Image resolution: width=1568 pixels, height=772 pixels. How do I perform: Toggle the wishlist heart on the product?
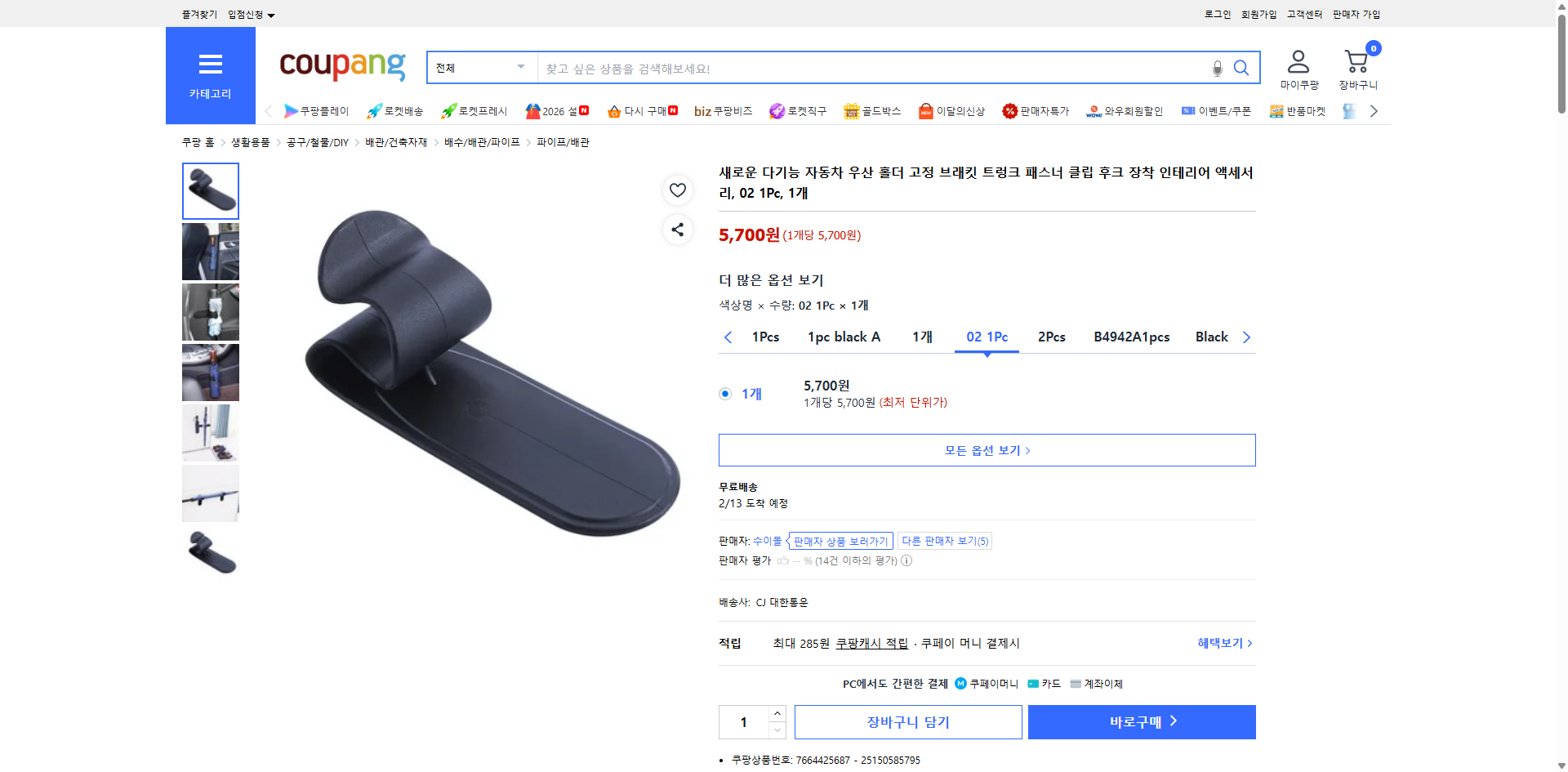pos(677,190)
